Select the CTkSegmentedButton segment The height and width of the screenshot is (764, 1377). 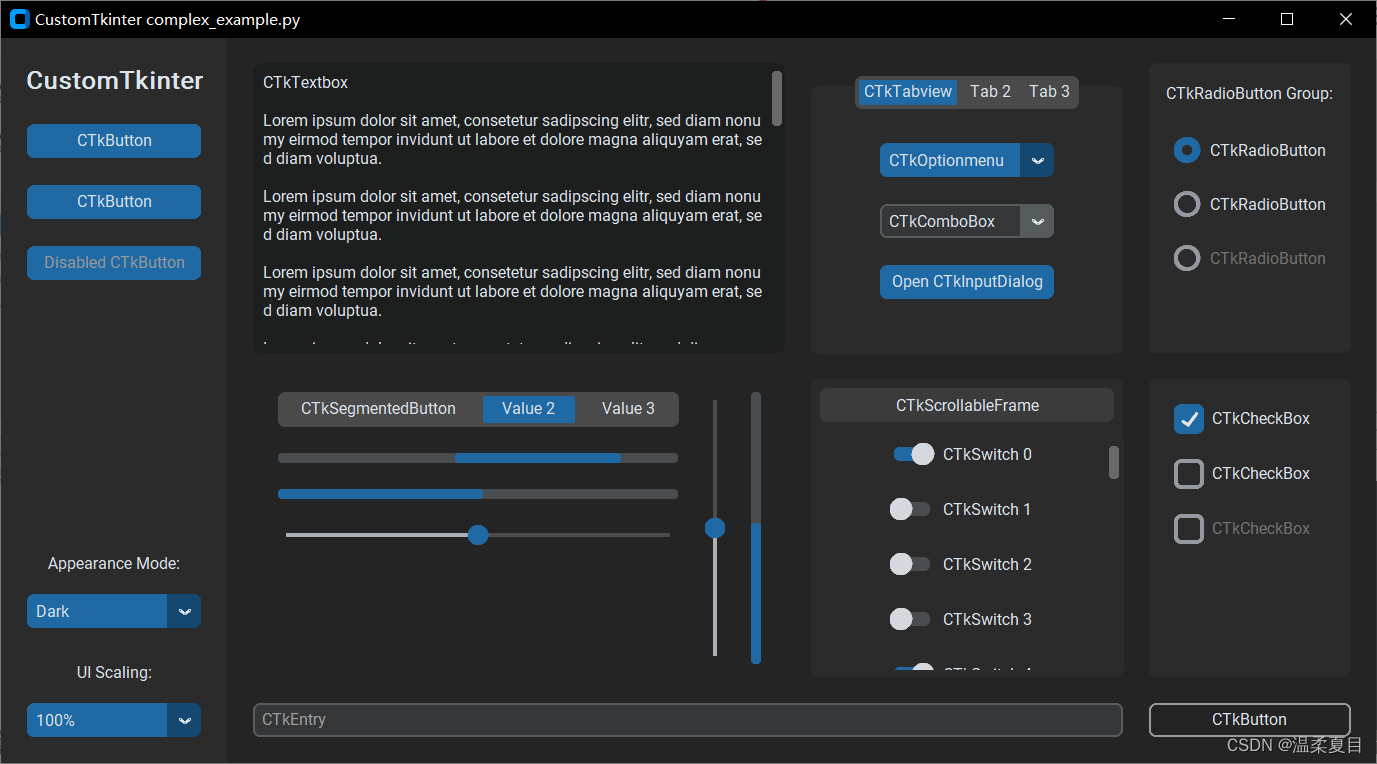coord(379,409)
